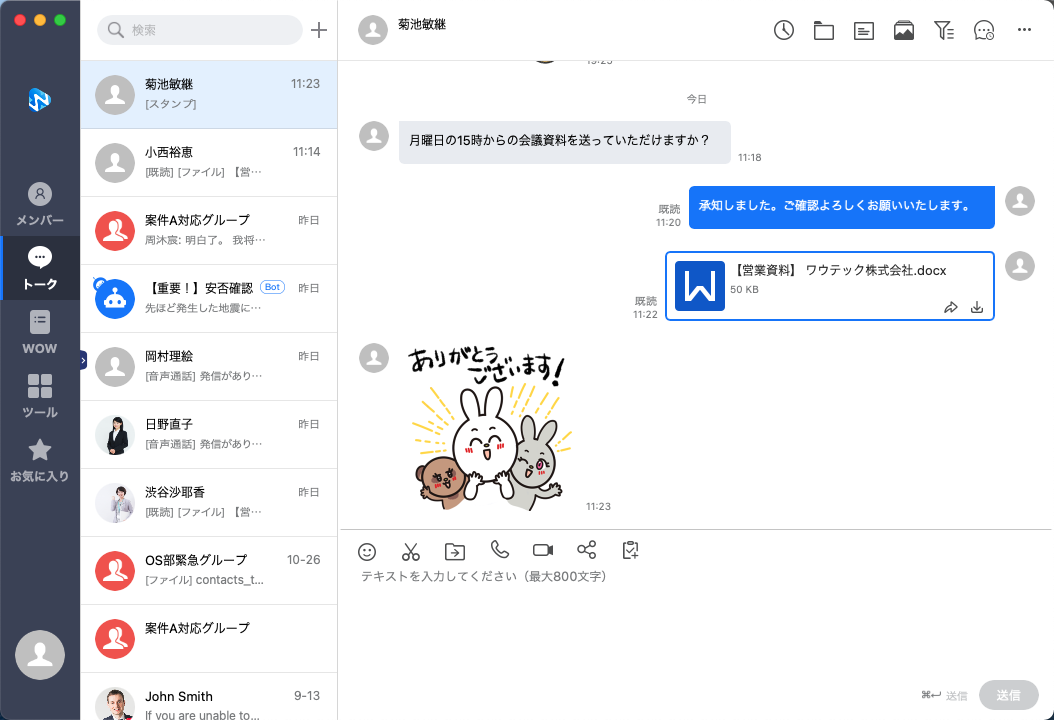Click the 送信 send button
The width and height of the screenshot is (1054, 720).
[1008, 695]
